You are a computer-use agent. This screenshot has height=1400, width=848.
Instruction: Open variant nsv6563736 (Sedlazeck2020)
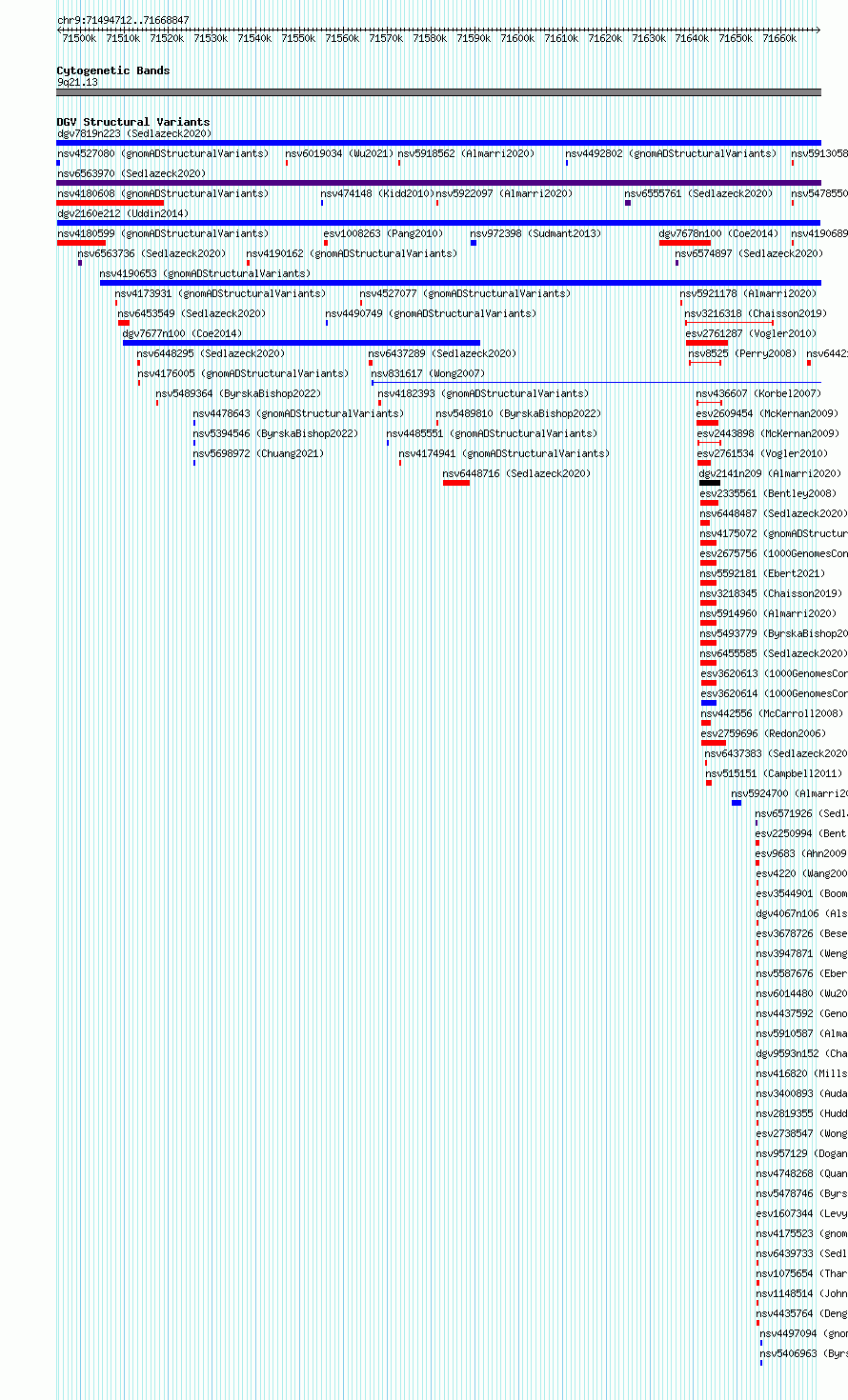pos(152,253)
